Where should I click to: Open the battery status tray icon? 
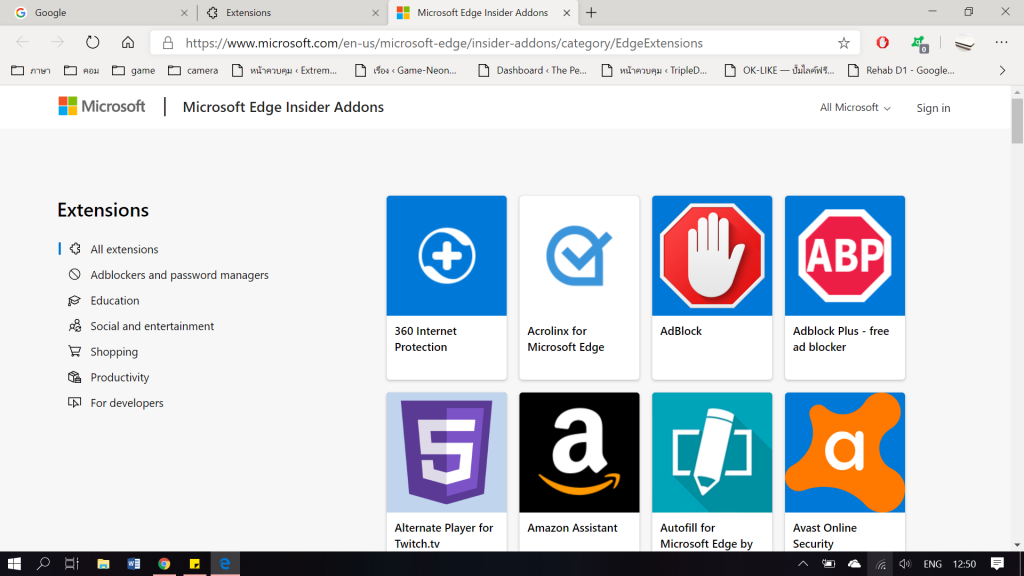coord(829,564)
